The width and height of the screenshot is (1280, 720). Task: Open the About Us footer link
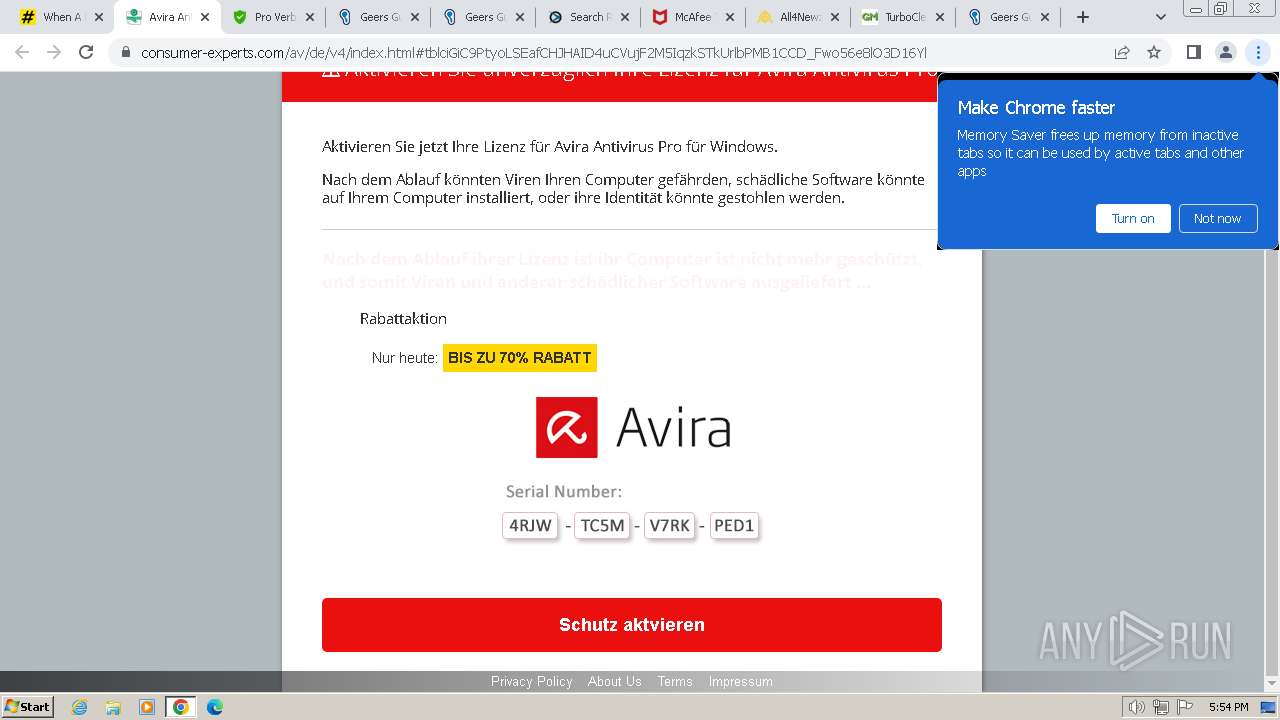(x=614, y=681)
